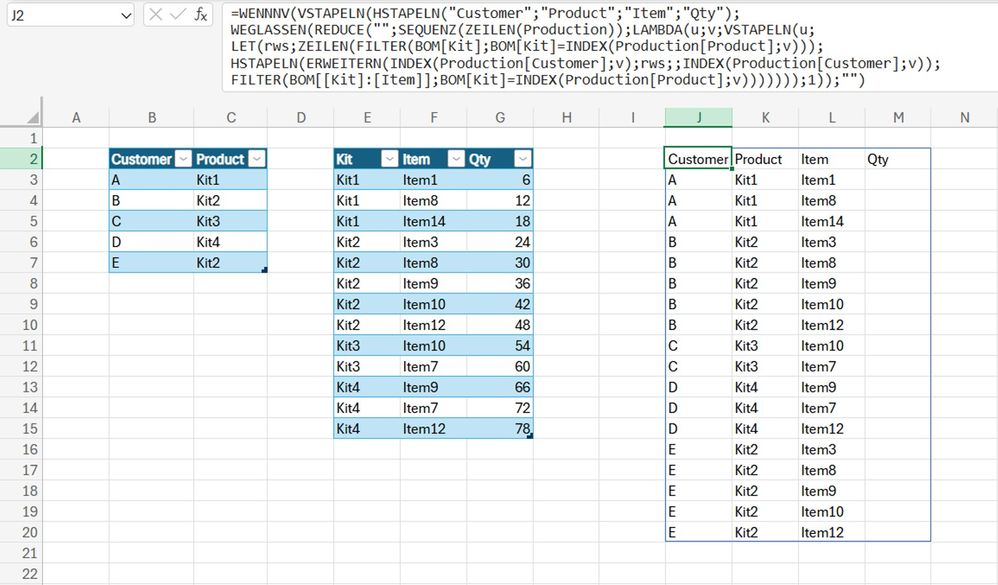Click the Select All corner triangle
The height and width of the screenshot is (585, 998).
(32, 118)
